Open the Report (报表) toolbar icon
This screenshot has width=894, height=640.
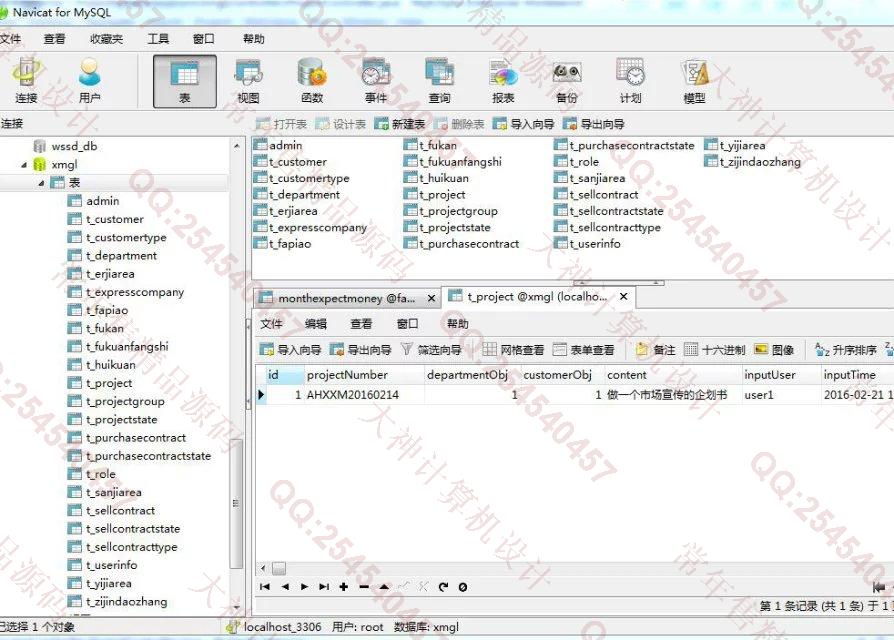(503, 81)
